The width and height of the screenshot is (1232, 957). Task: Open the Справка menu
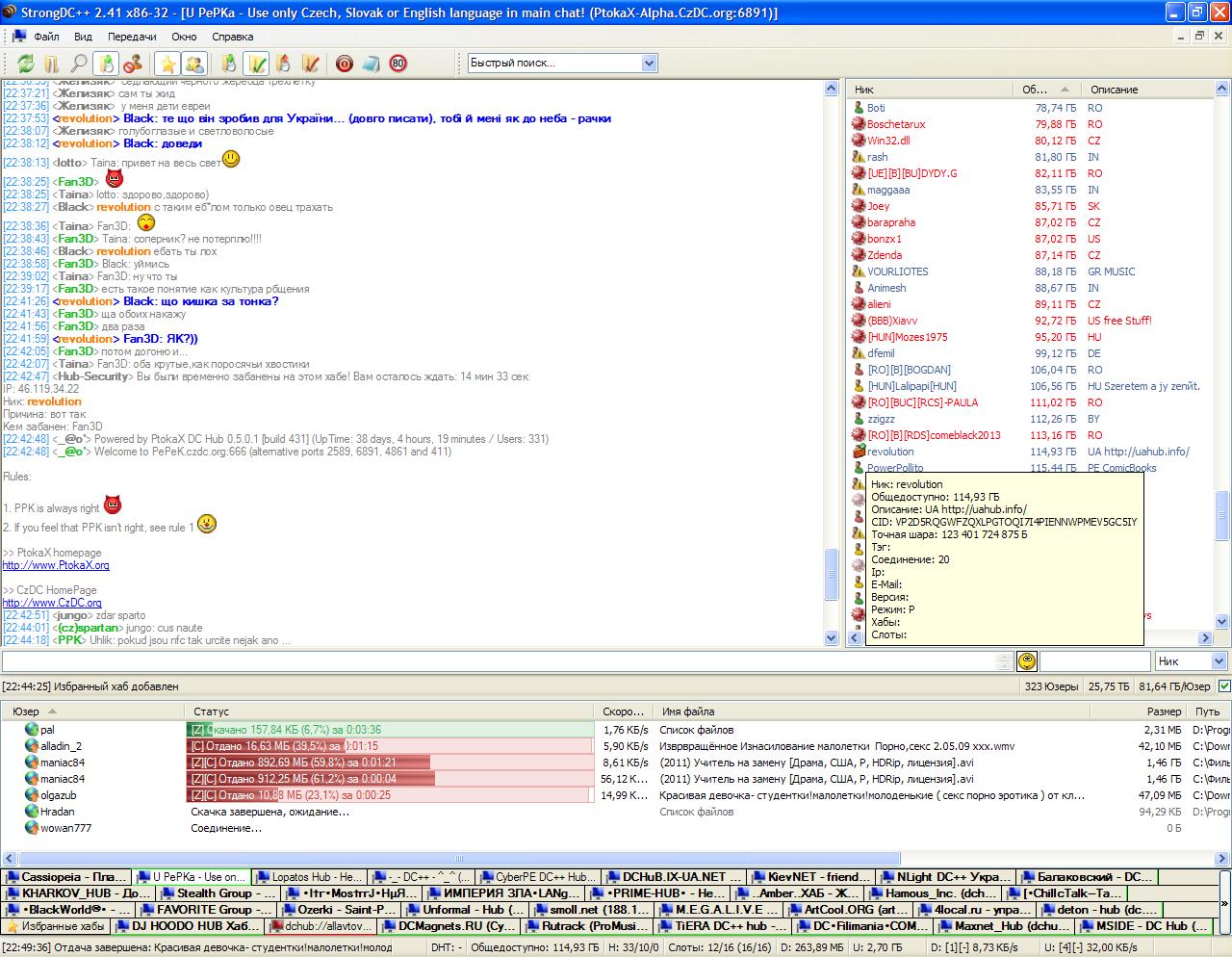pos(233,37)
